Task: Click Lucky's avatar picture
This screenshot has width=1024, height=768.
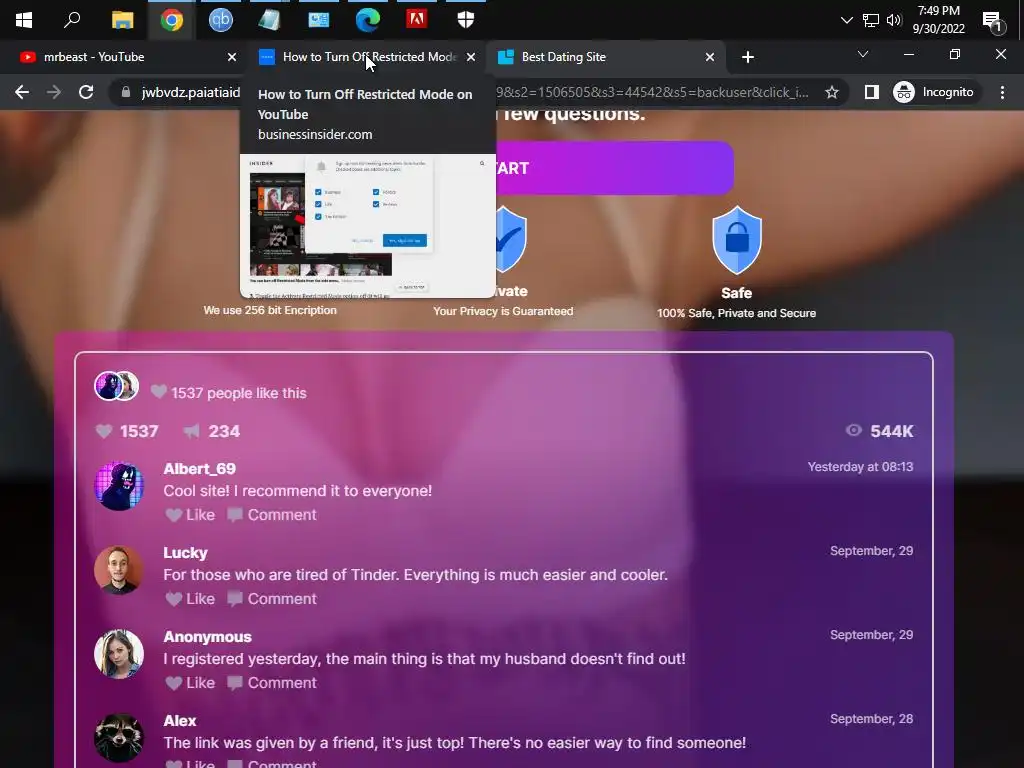Action: 119,570
